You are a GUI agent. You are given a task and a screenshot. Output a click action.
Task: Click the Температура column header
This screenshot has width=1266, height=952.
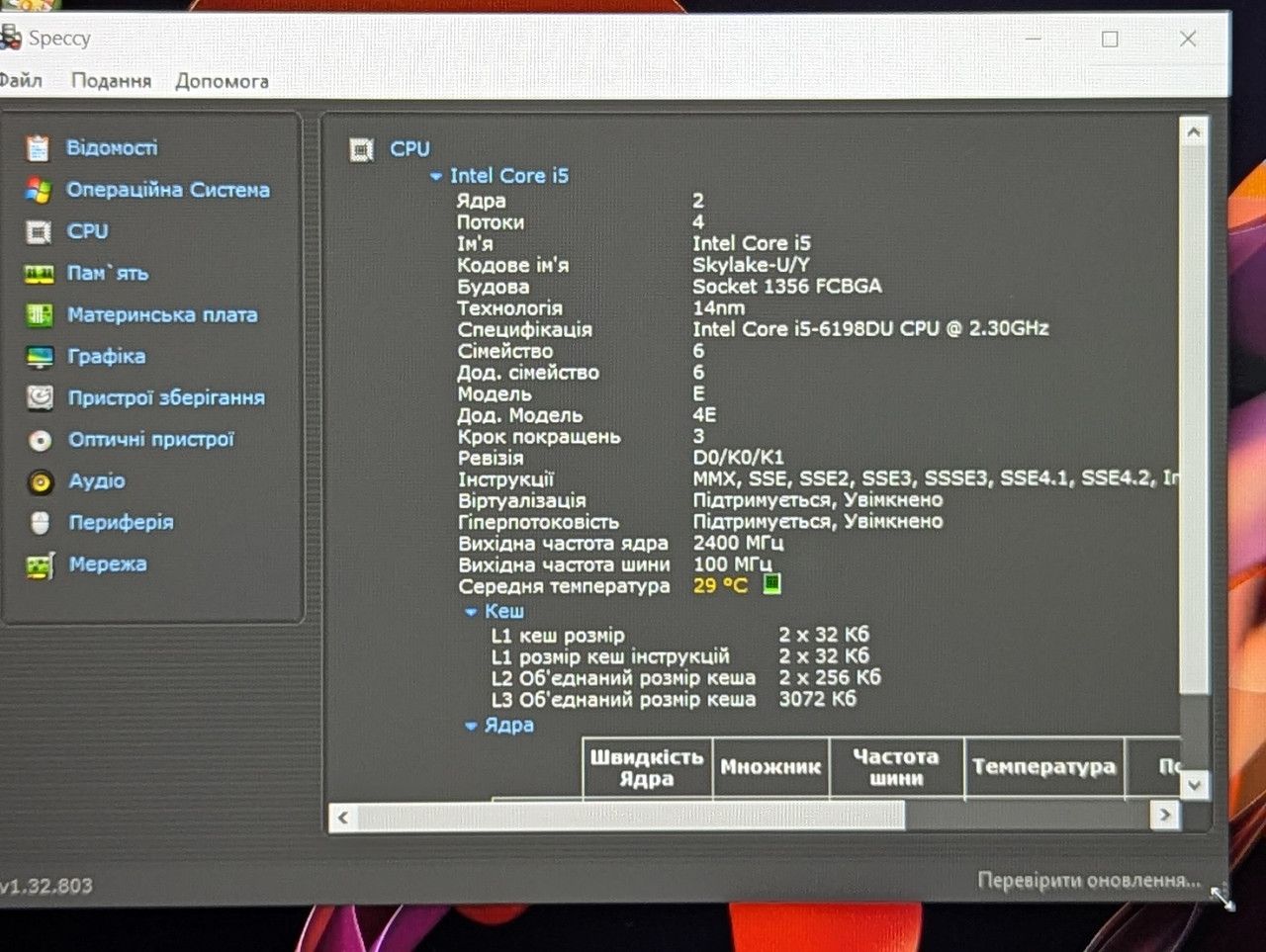(1043, 767)
